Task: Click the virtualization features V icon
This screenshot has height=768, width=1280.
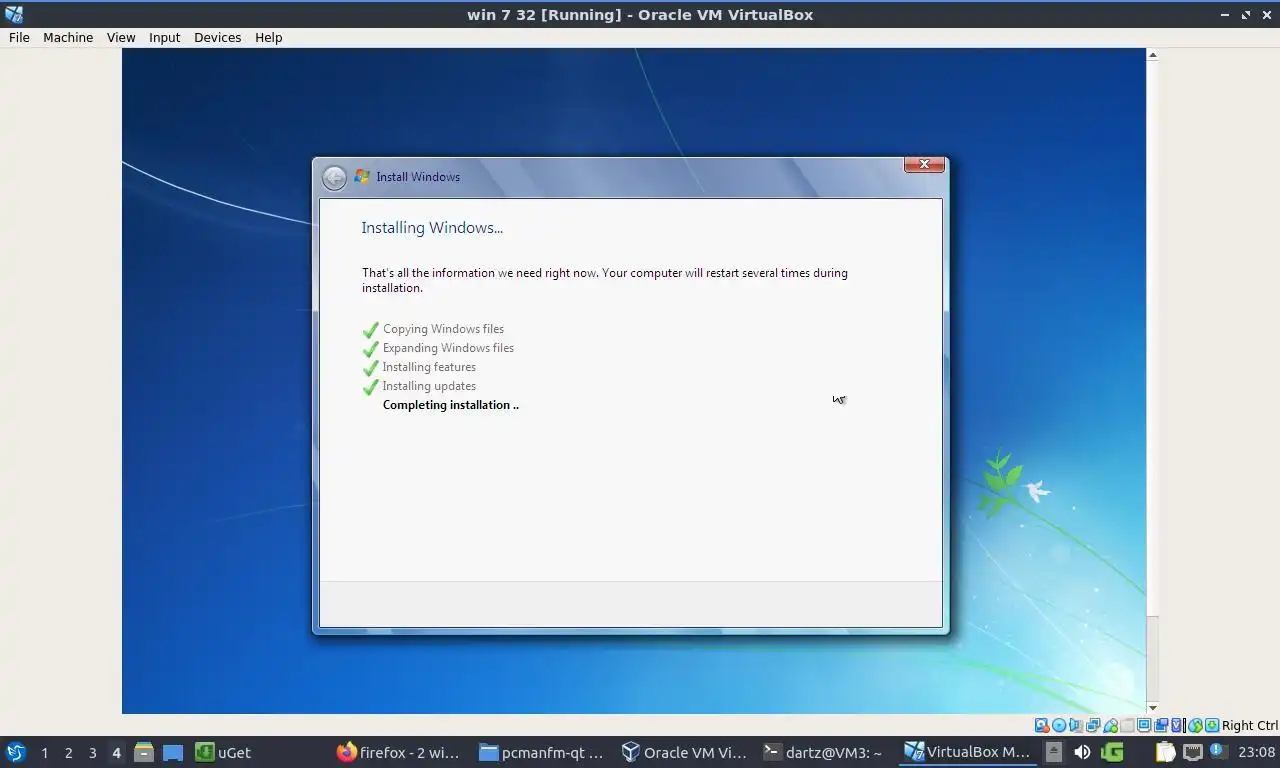Action: click(1176, 725)
